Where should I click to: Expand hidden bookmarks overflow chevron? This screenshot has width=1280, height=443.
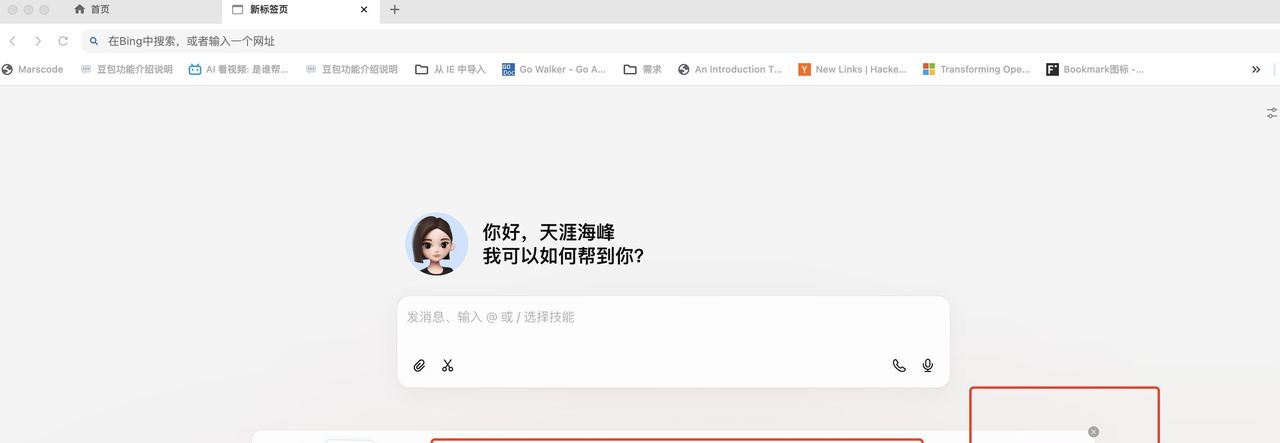(x=1256, y=70)
